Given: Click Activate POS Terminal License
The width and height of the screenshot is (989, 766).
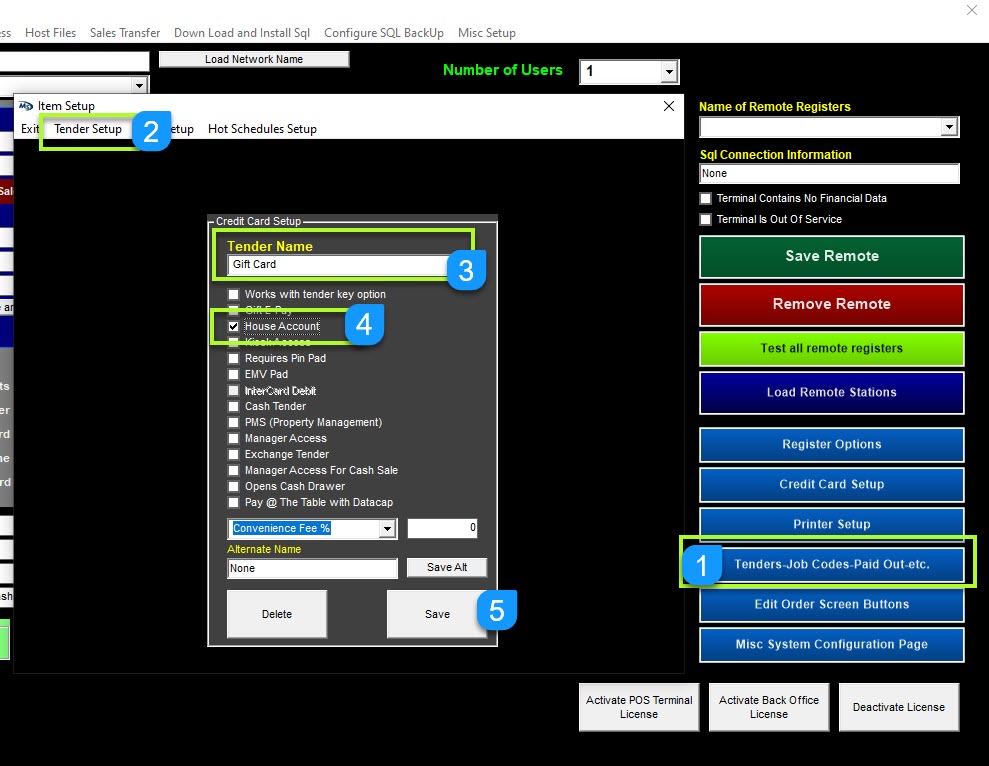Looking at the screenshot, I should coord(638,707).
